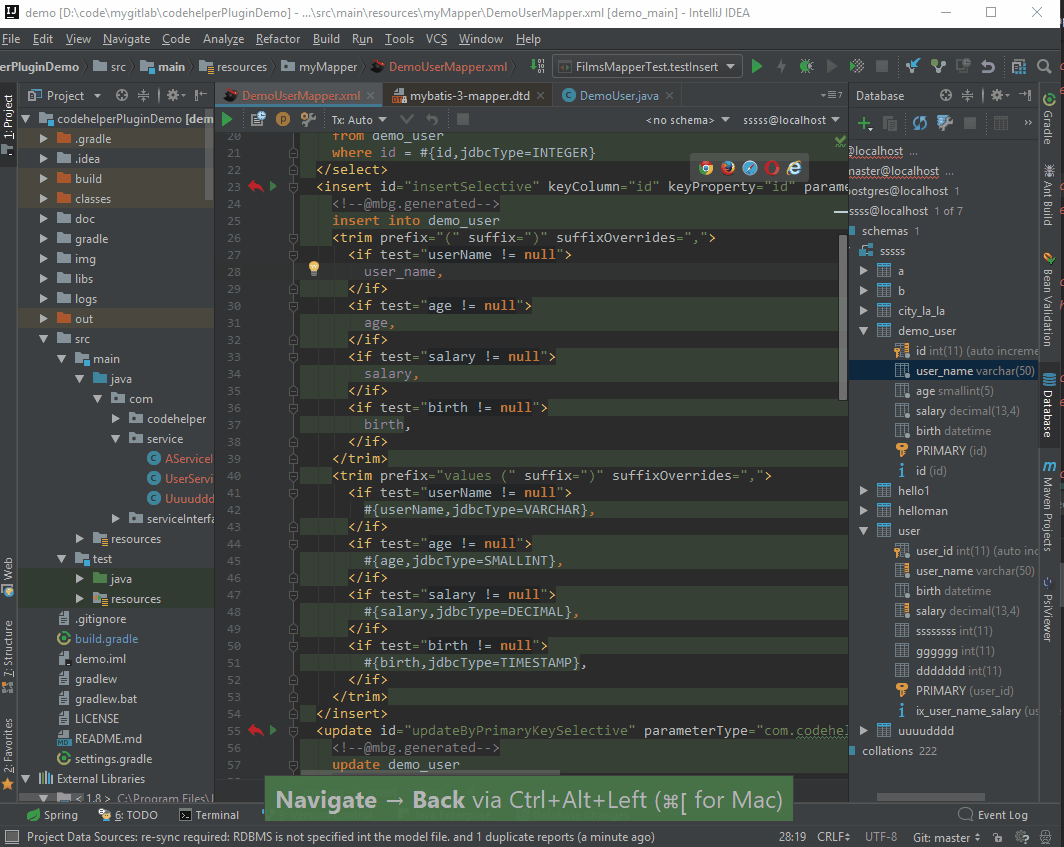The height and width of the screenshot is (847, 1064).
Task: Open query history icon in editor toolbar
Action: pos(258,119)
